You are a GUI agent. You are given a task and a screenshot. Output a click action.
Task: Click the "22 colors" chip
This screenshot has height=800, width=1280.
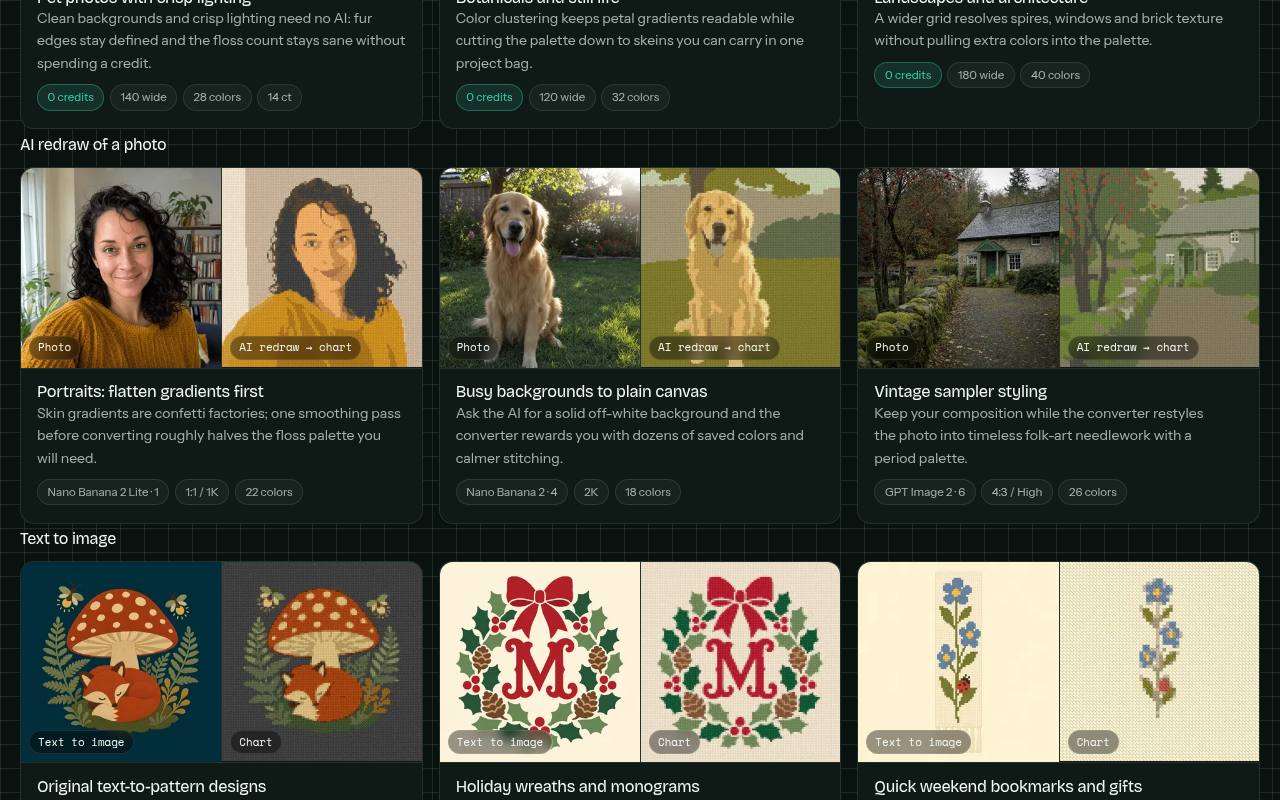(x=269, y=492)
